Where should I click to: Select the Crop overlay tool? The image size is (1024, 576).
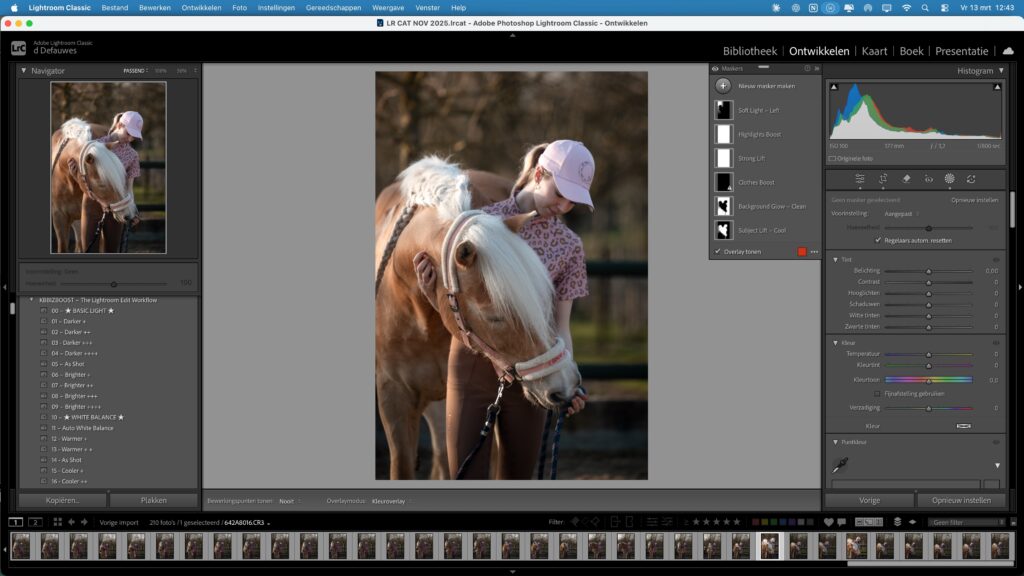click(x=884, y=178)
